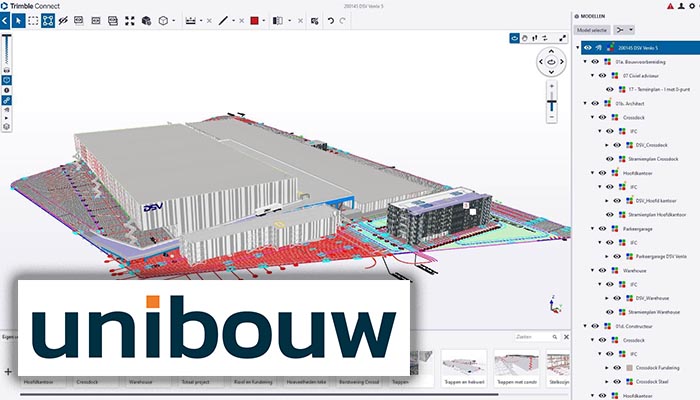Select the 200145 DSV Venlo 5 row

640,47
